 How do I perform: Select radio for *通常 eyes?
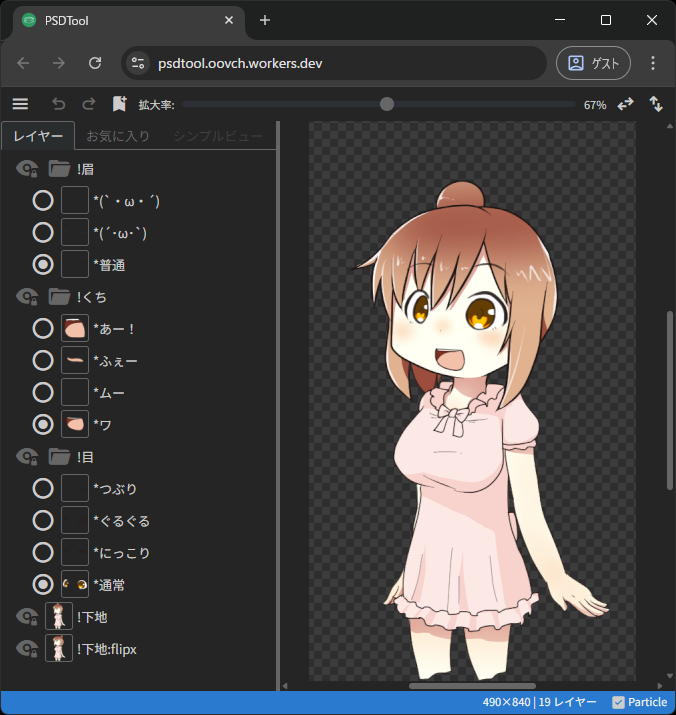(43, 585)
